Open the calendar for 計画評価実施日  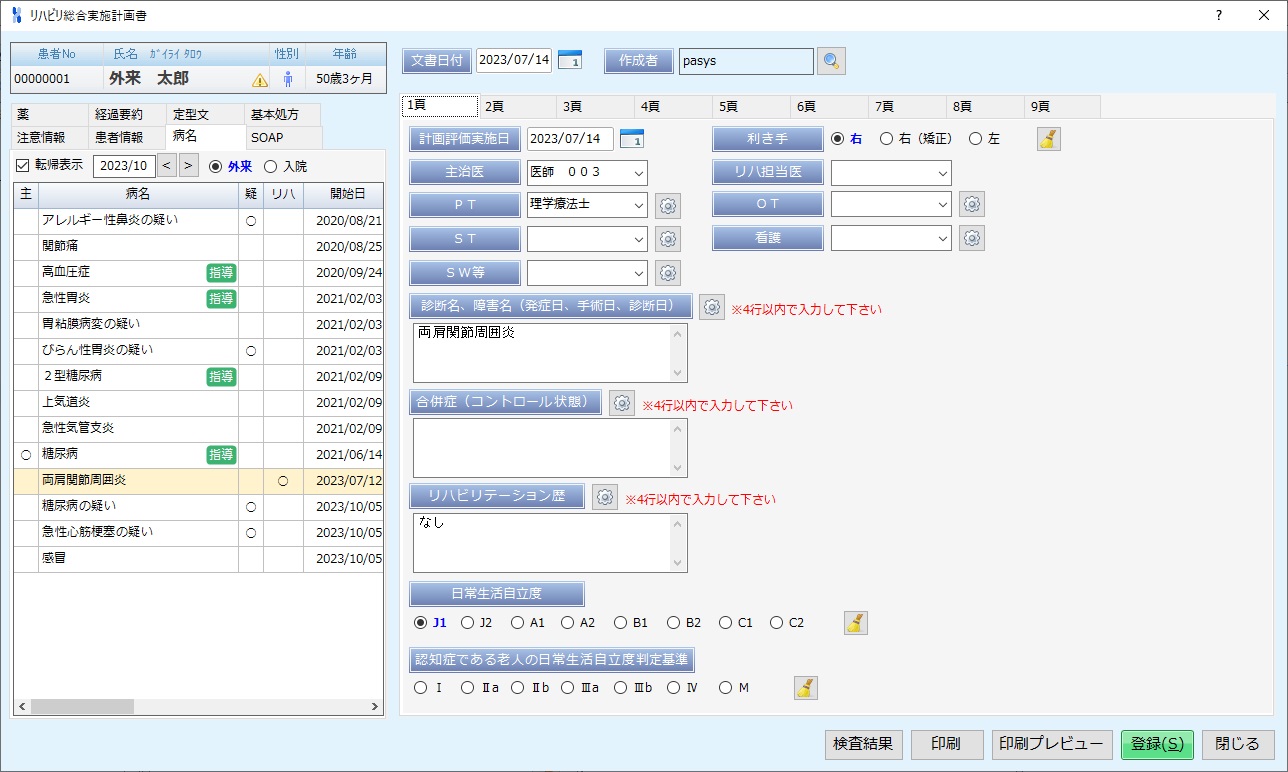[634, 139]
